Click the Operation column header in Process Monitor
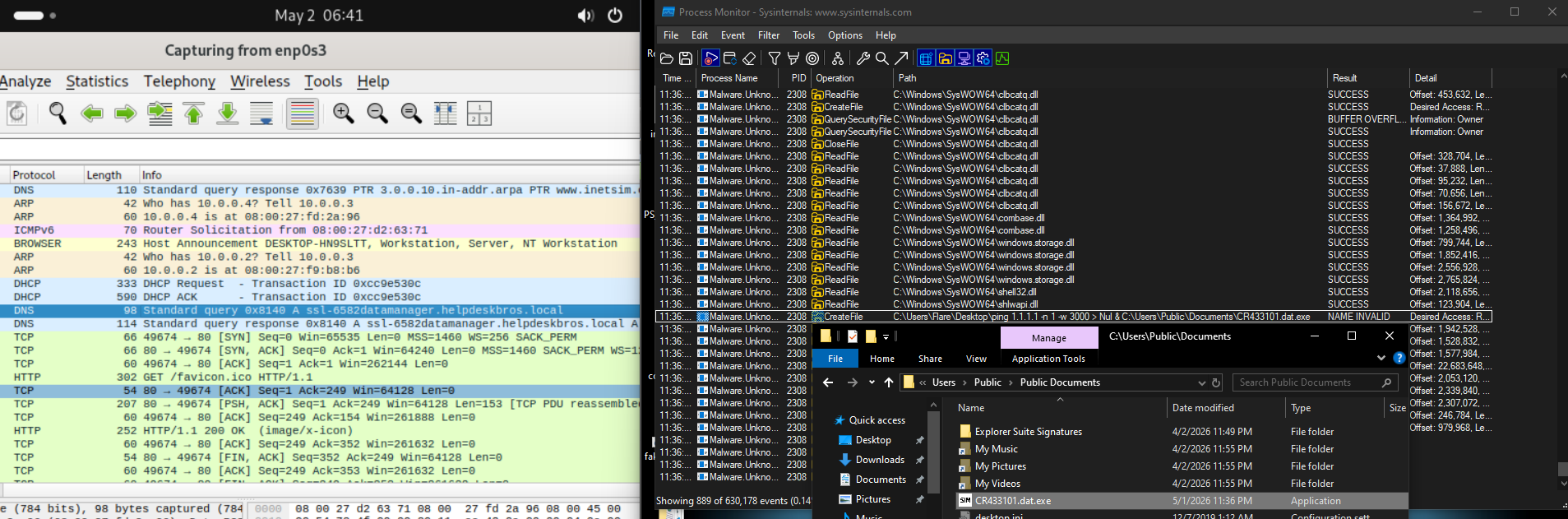1568x519 pixels. pyautogui.click(x=851, y=78)
